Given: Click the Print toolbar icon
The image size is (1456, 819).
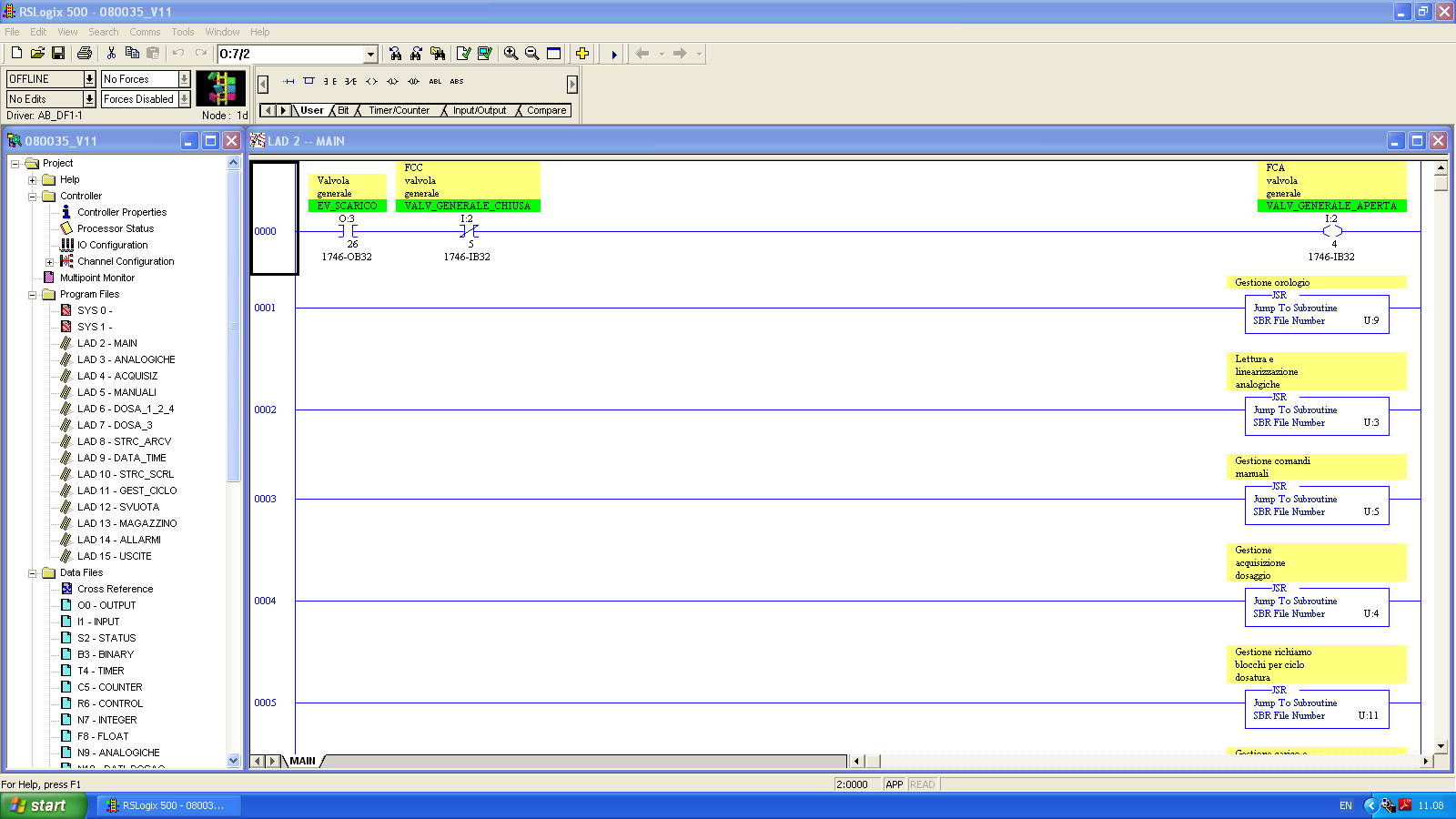Looking at the screenshot, I should [85, 54].
